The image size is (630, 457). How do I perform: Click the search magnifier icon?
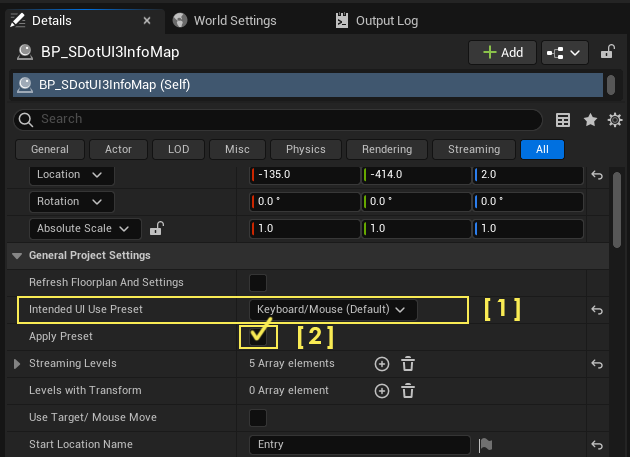coord(26,120)
